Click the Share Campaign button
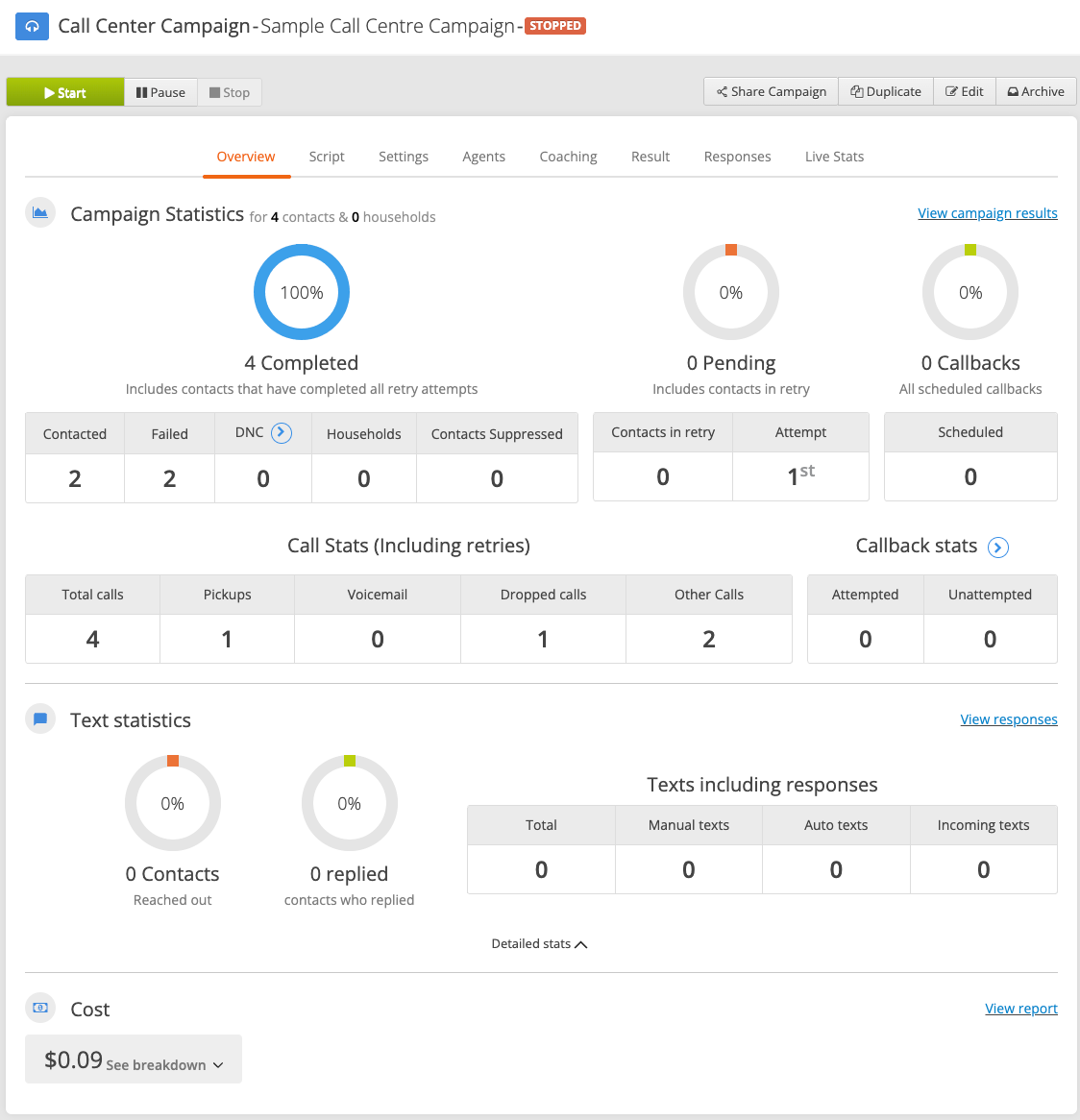Image resolution: width=1080 pixels, height=1120 pixels. click(x=772, y=91)
